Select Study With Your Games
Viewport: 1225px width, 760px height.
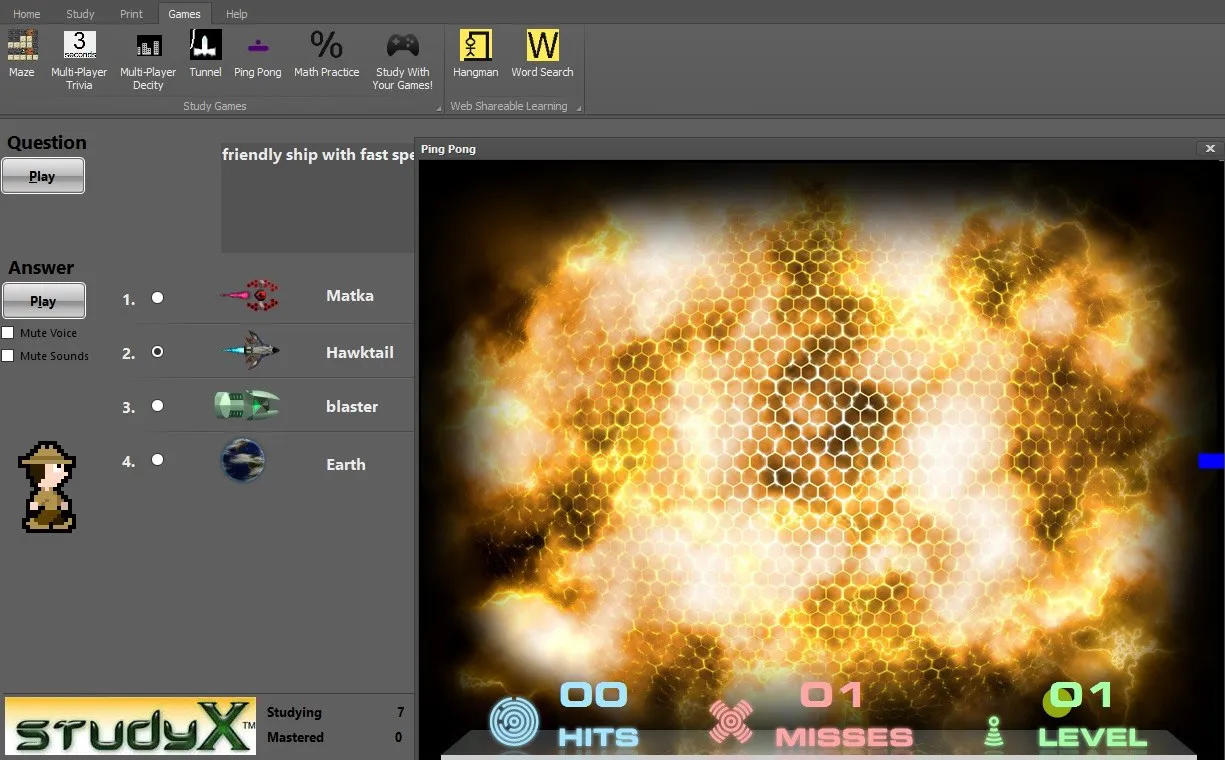pyautogui.click(x=403, y=60)
